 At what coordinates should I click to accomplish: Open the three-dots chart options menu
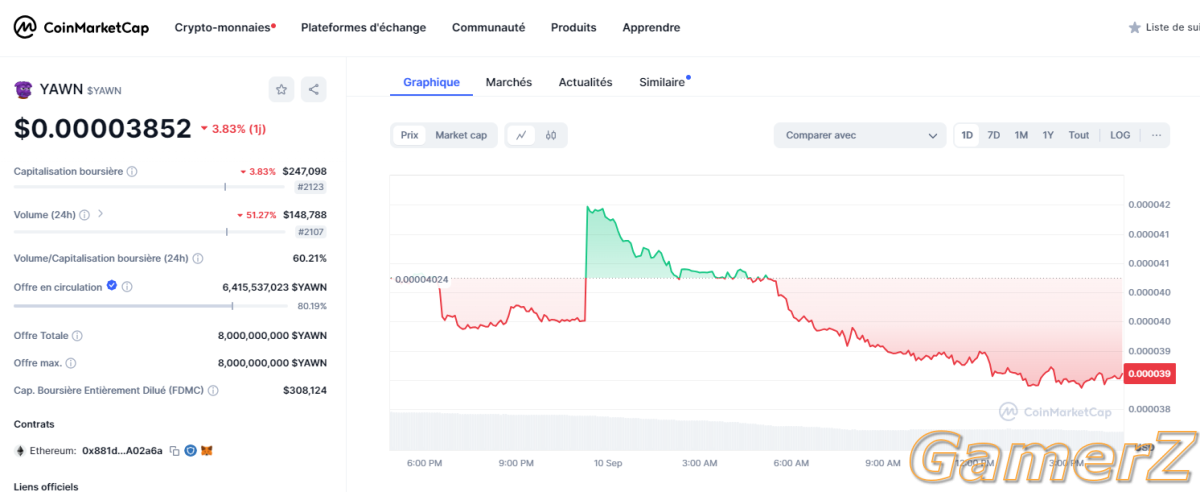point(1156,135)
